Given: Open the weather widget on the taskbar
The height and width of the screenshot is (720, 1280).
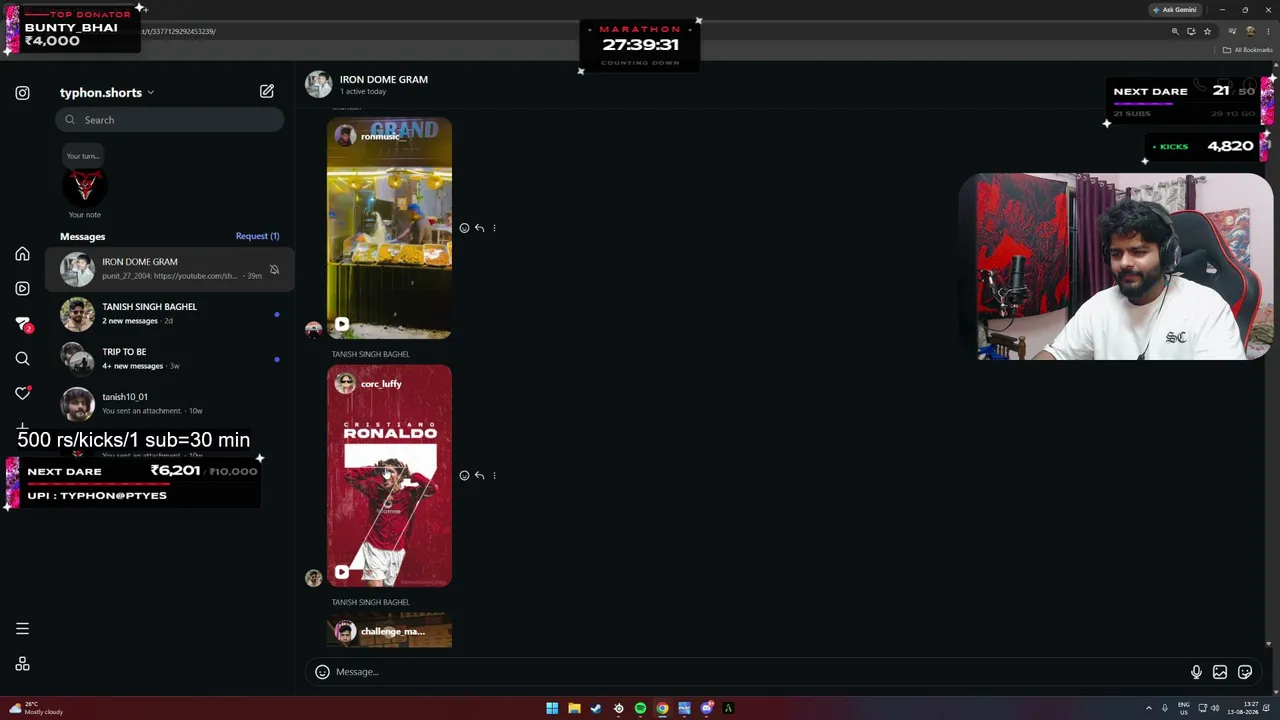Looking at the screenshot, I should (35, 708).
